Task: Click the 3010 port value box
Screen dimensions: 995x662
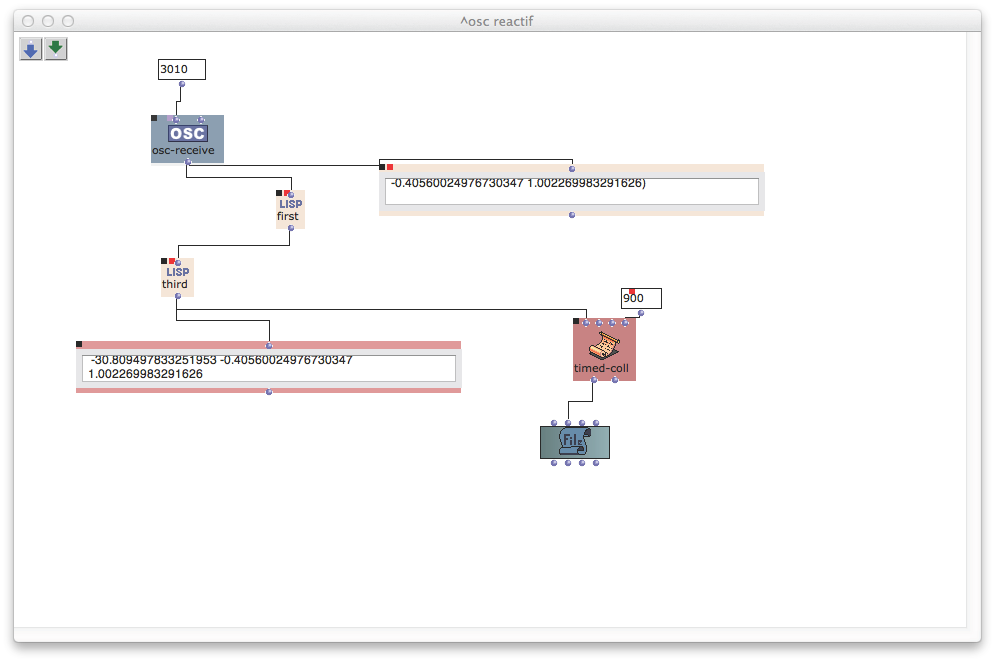Action: pos(181,69)
